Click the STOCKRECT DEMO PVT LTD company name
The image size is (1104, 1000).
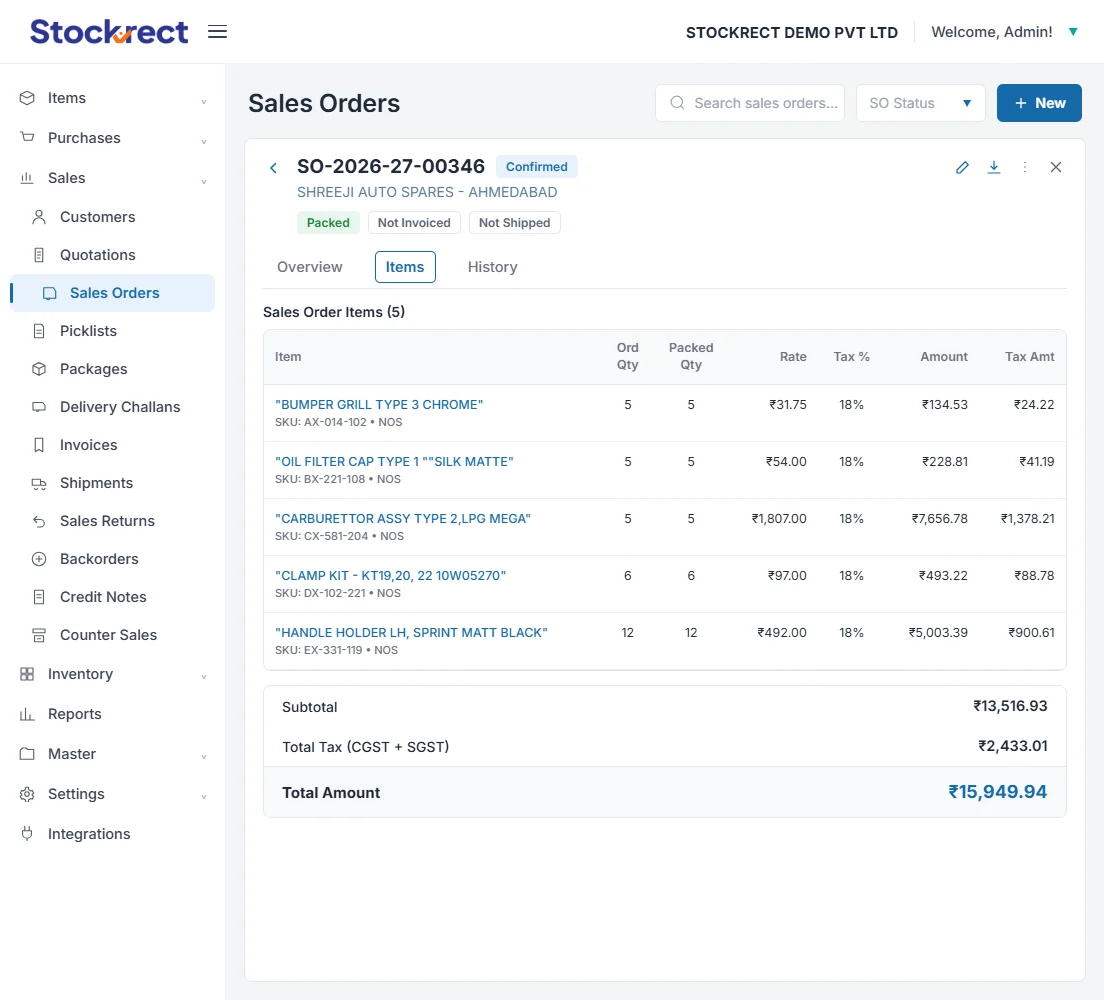point(792,32)
